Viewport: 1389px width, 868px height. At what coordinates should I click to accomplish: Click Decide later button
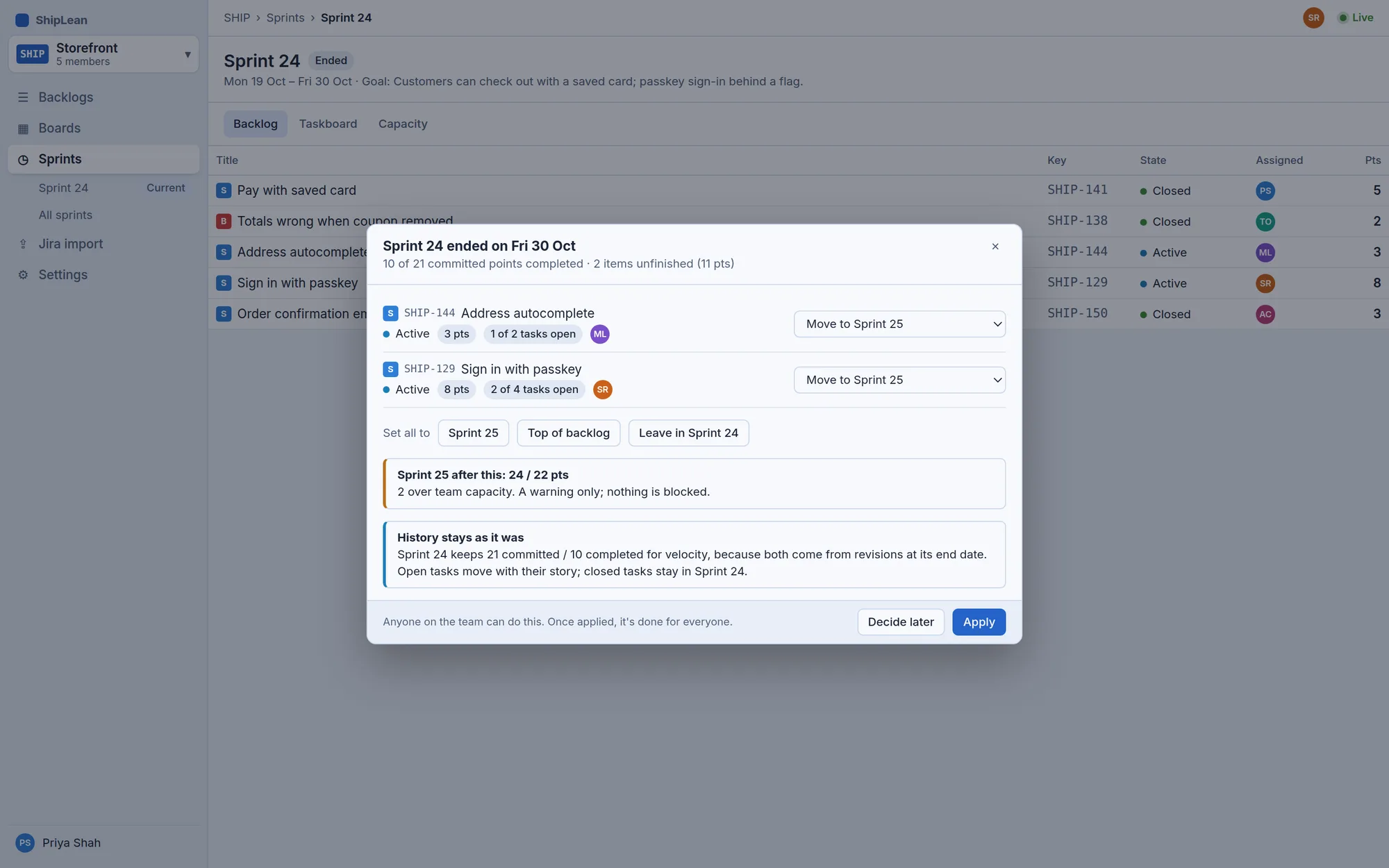[x=901, y=622]
